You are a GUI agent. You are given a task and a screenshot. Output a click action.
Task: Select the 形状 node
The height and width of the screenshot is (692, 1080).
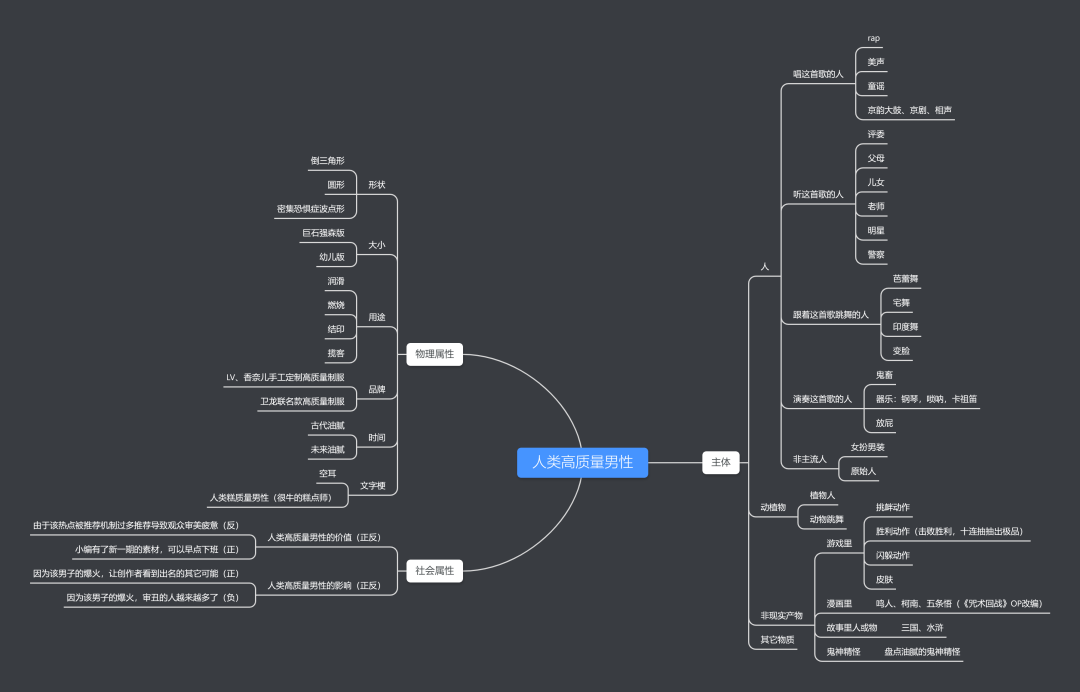click(x=377, y=185)
